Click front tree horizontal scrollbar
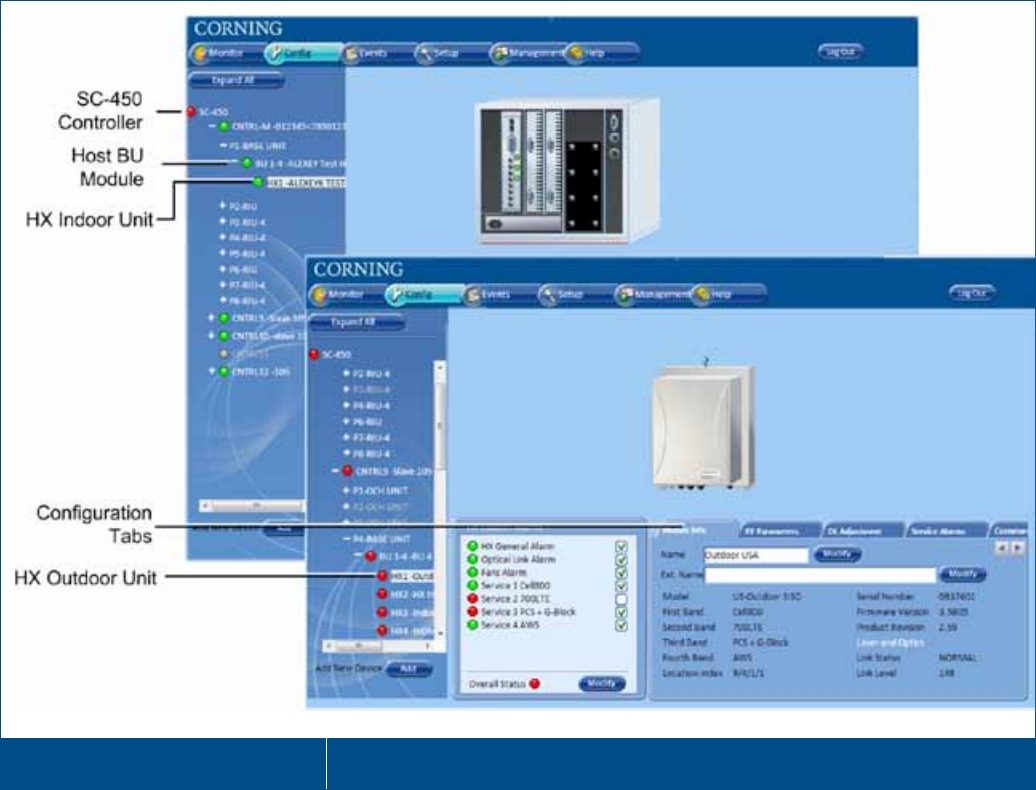This screenshot has height=790, width=1036. (x=380, y=645)
